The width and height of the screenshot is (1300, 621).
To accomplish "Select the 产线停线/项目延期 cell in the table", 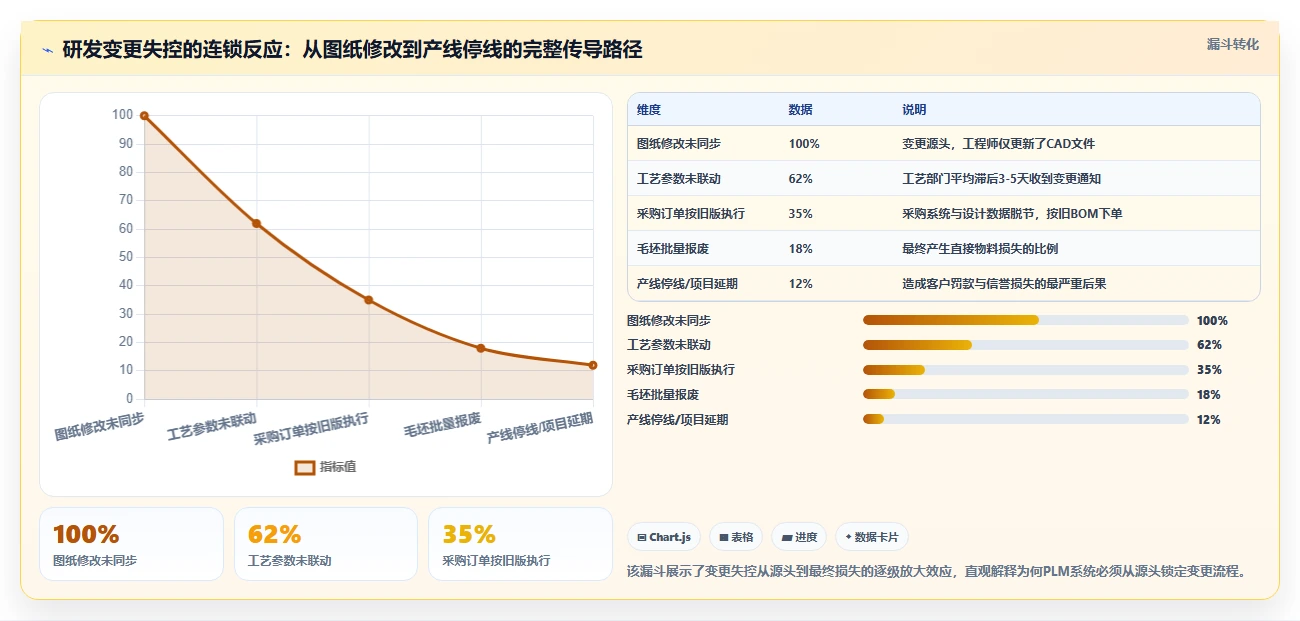I will pos(687,284).
